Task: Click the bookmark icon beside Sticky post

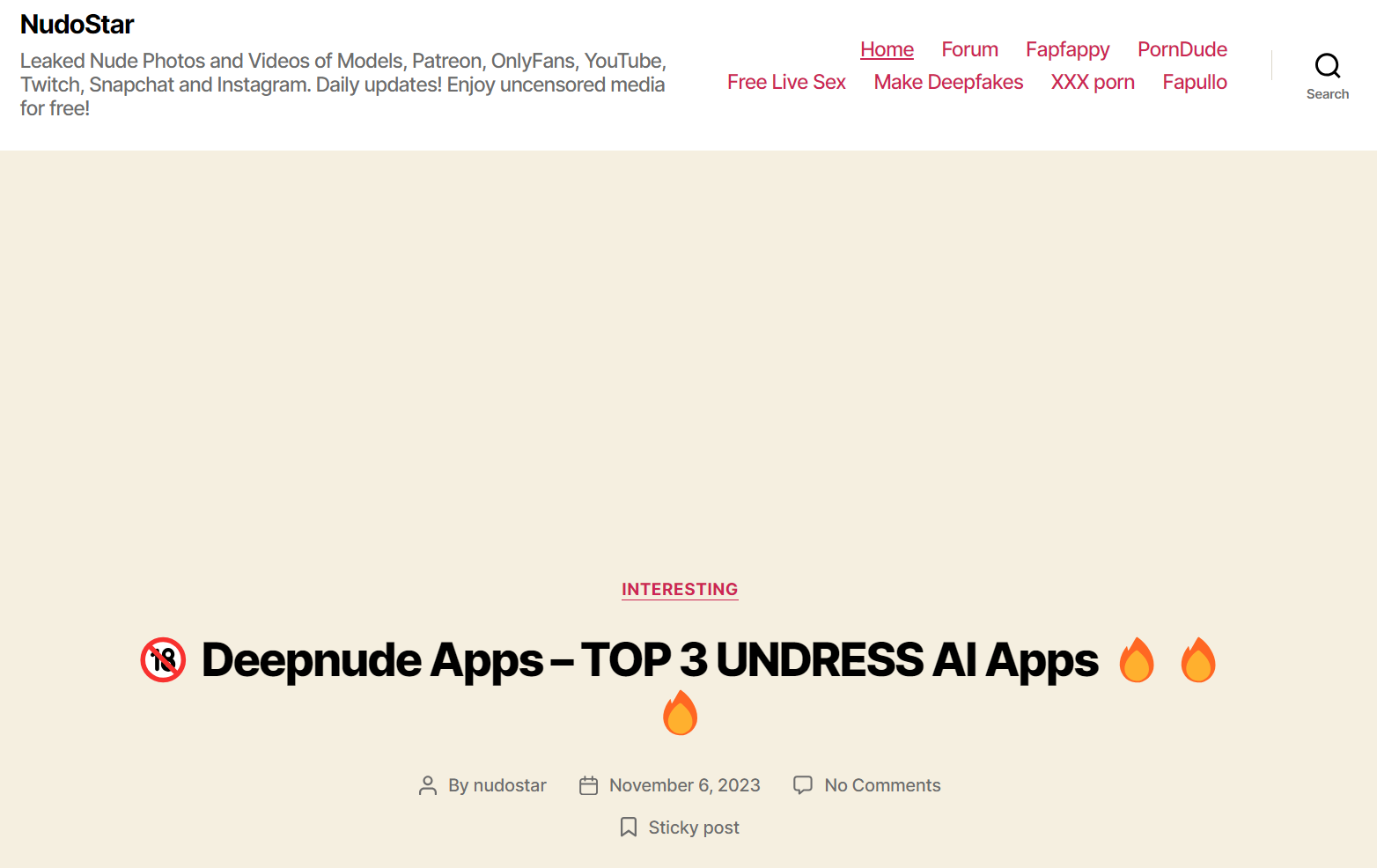Action: click(629, 827)
